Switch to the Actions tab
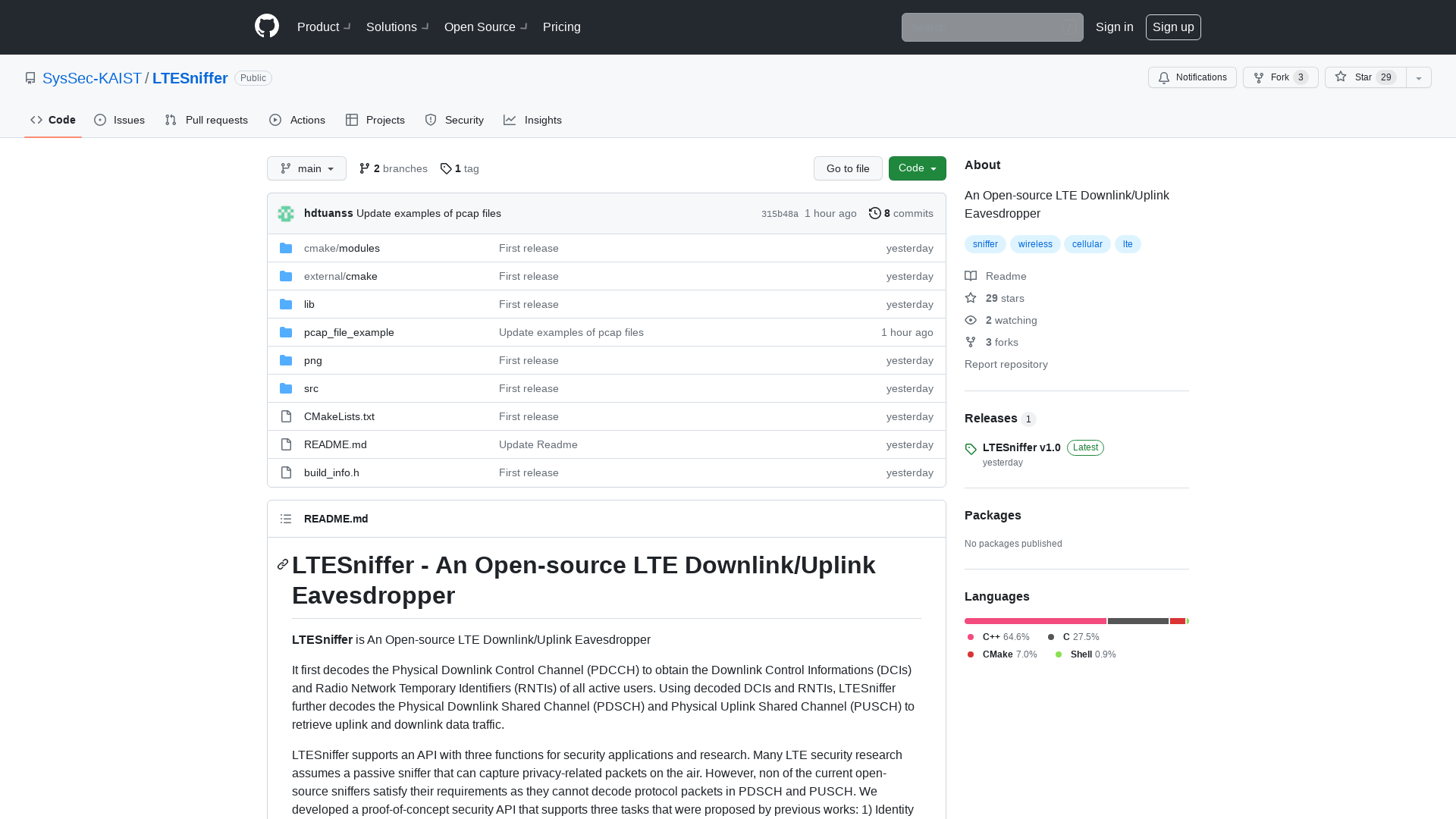This screenshot has height=819, width=1456. point(297,120)
